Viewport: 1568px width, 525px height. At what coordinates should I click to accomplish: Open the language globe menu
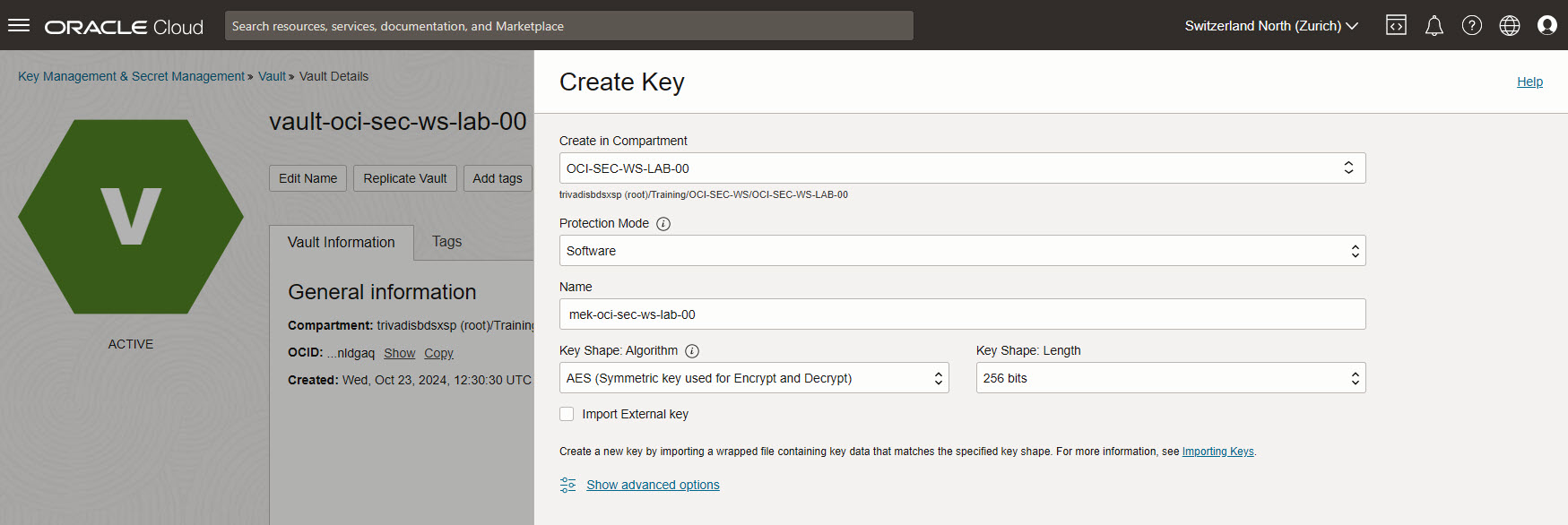coord(1510,25)
